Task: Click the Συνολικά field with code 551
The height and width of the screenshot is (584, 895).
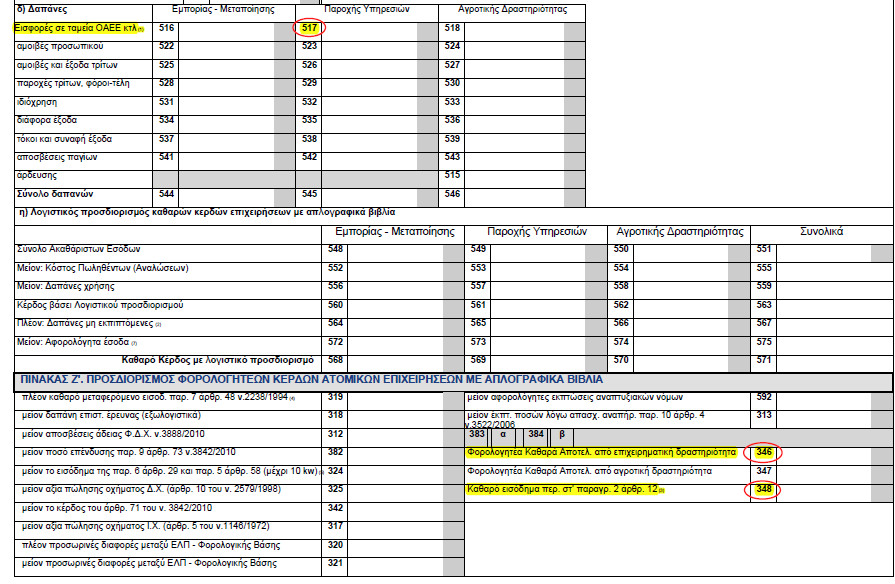Action: coord(830,249)
